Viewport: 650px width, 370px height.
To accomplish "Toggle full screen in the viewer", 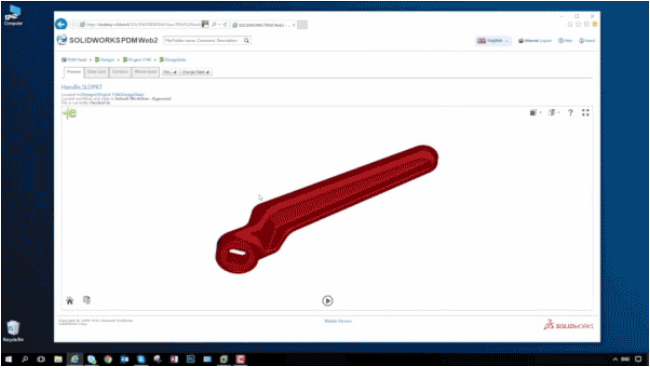I will (585, 113).
